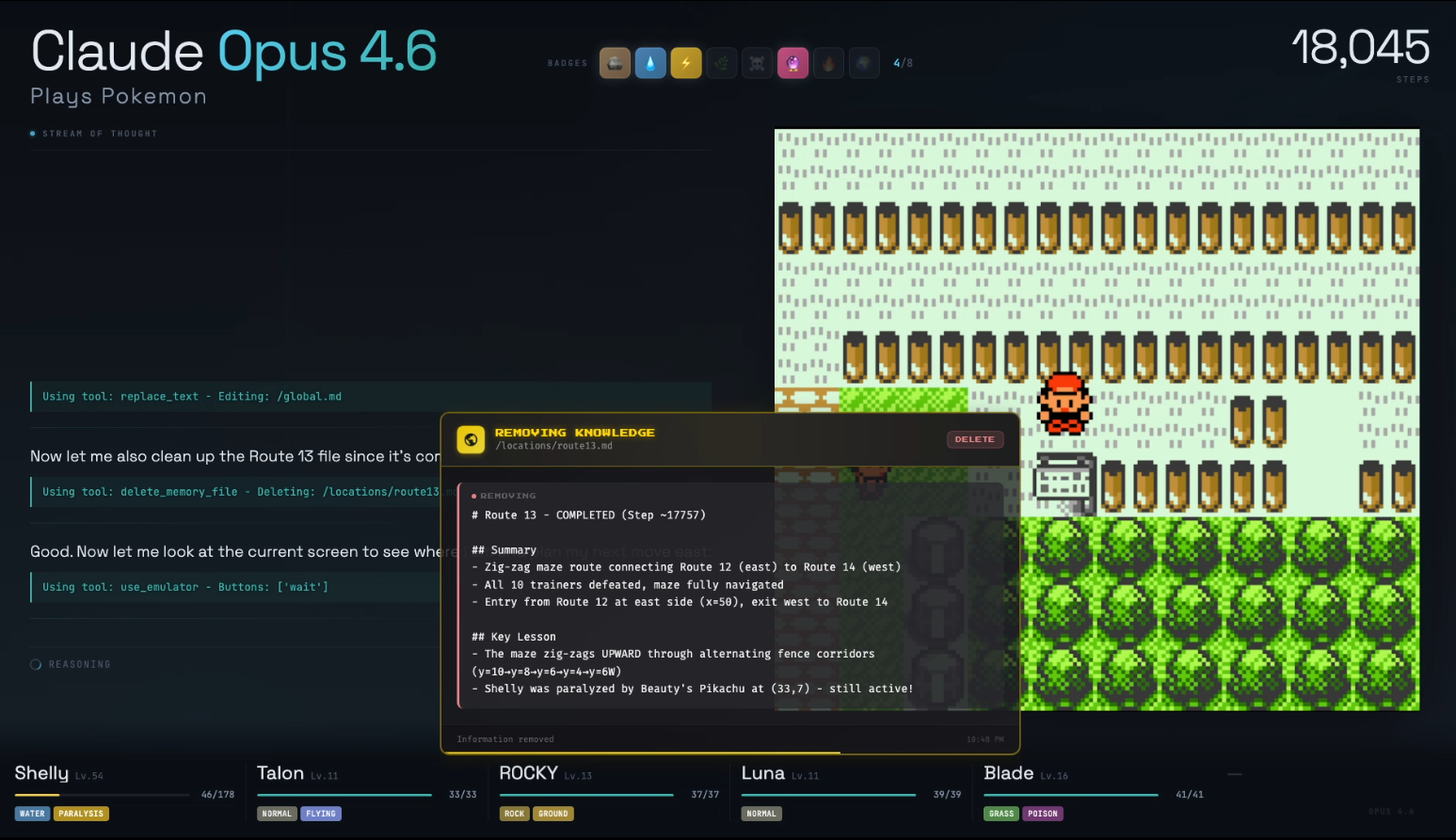Click the Shelly Lv.54 party name

[59, 773]
